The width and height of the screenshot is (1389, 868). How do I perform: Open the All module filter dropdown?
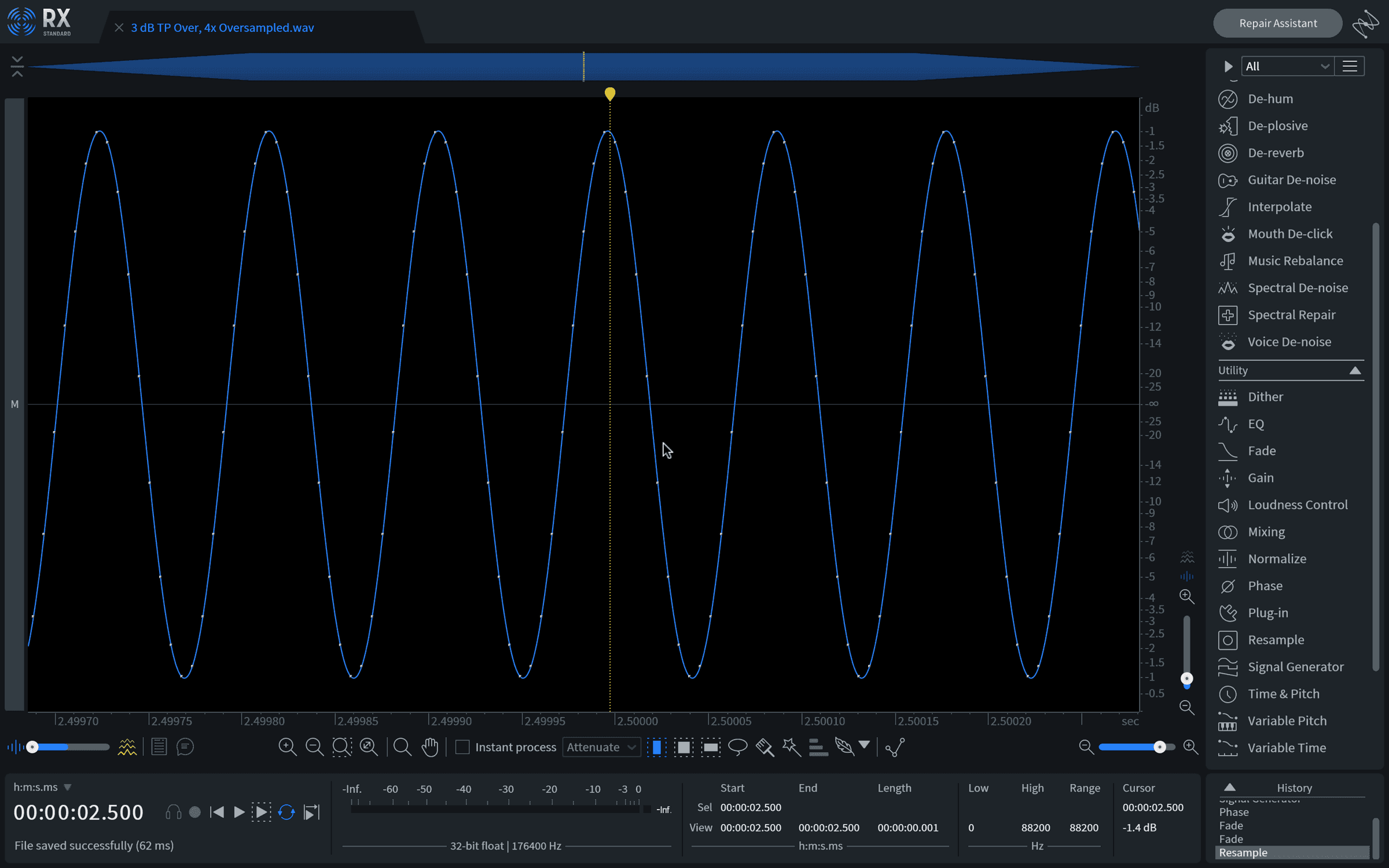[x=1287, y=67]
